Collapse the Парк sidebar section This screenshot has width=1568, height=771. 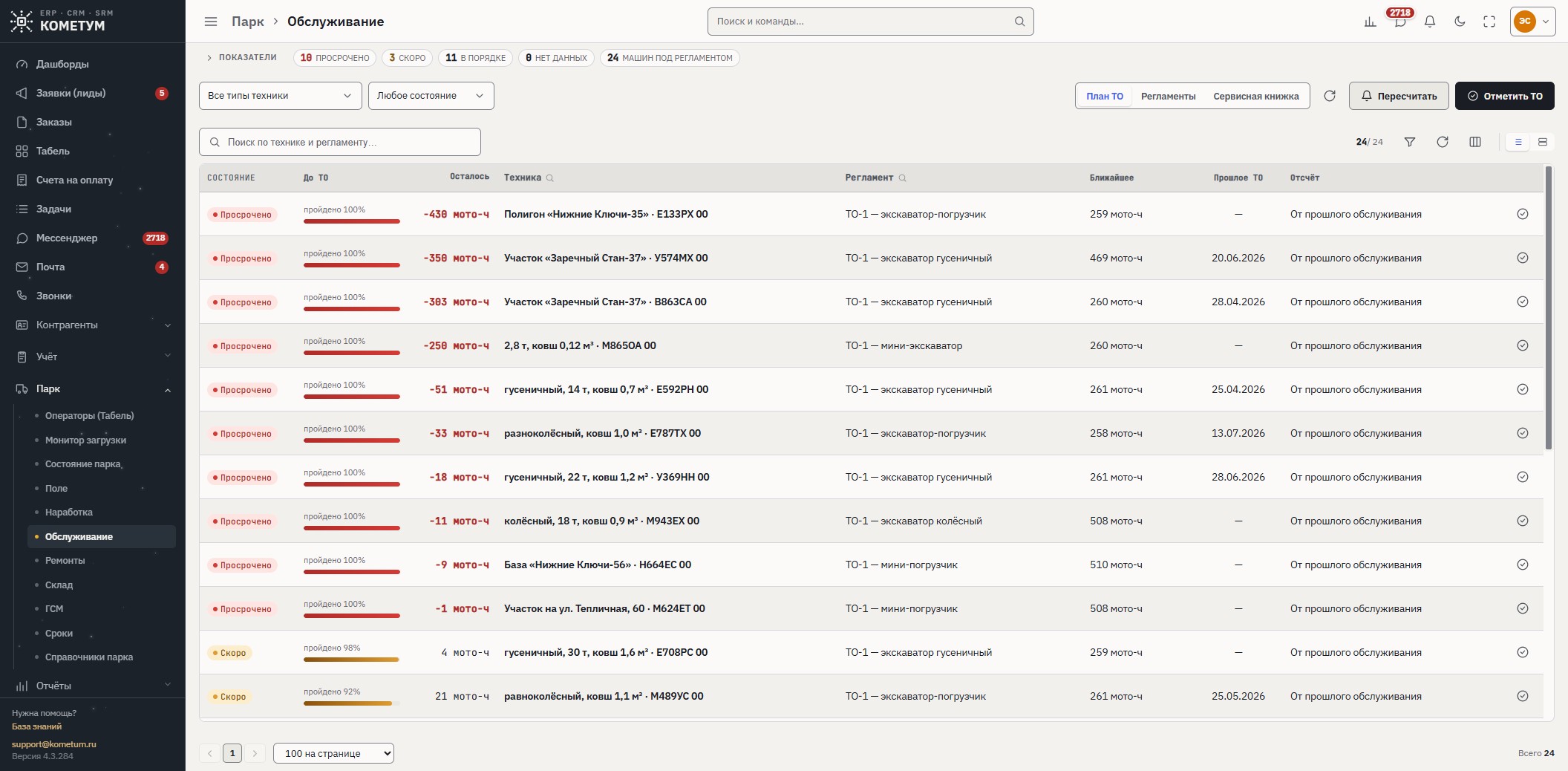(x=93, y=388)
